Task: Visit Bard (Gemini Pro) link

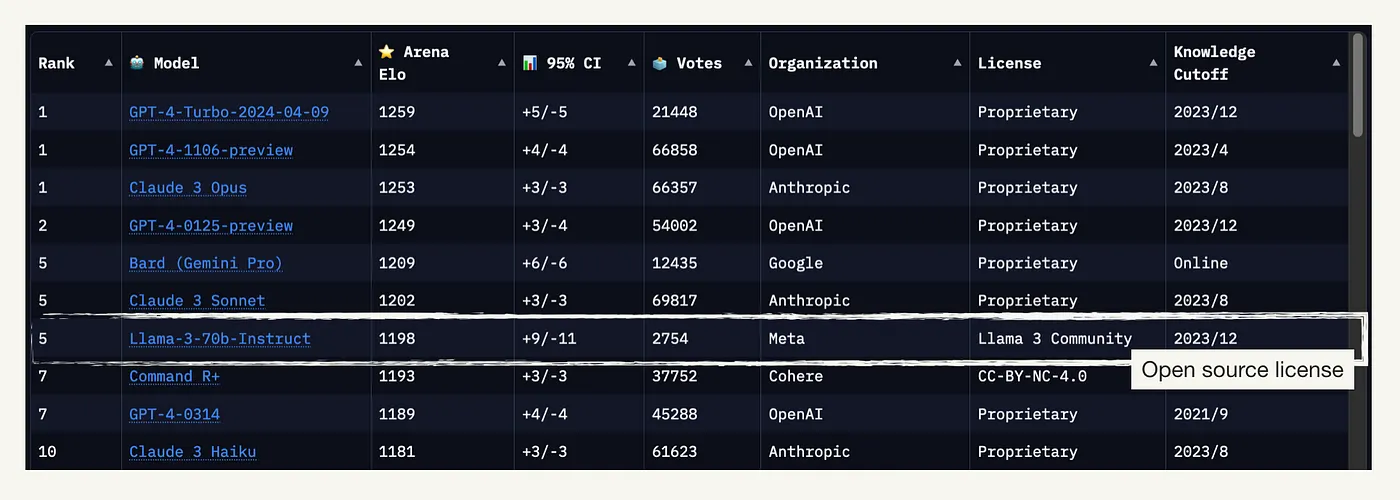Action: coord(206,264)
